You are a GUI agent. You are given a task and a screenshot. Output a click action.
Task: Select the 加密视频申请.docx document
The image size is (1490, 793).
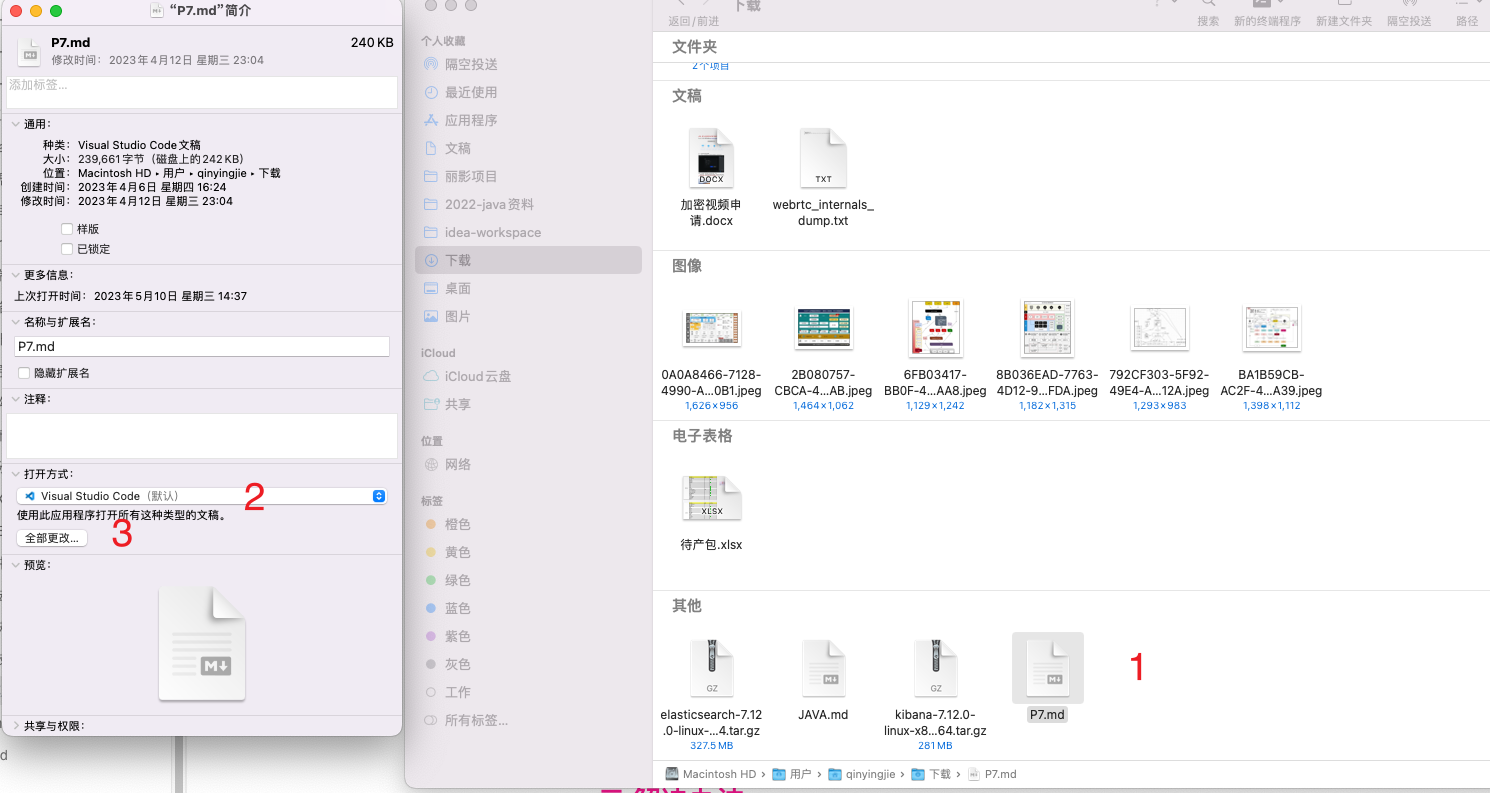click(x=711, y=158)
